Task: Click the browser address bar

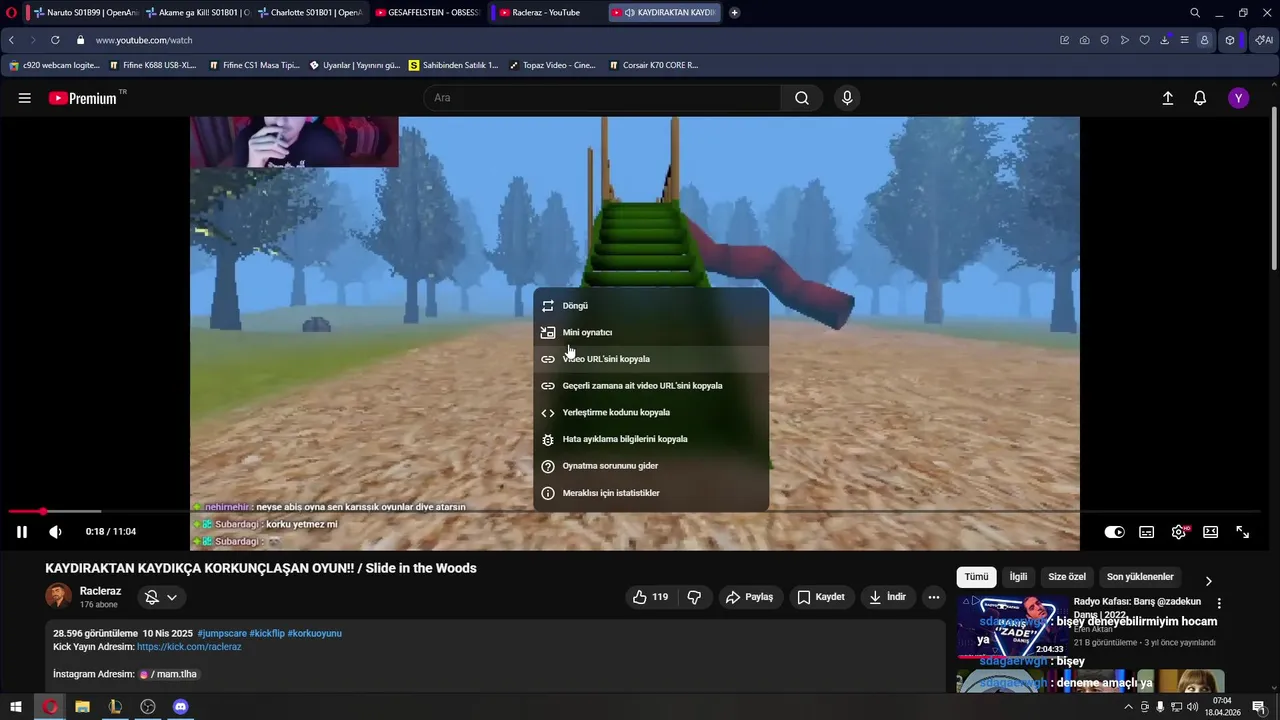Action: pyautogui.click(x=570, y=40)
